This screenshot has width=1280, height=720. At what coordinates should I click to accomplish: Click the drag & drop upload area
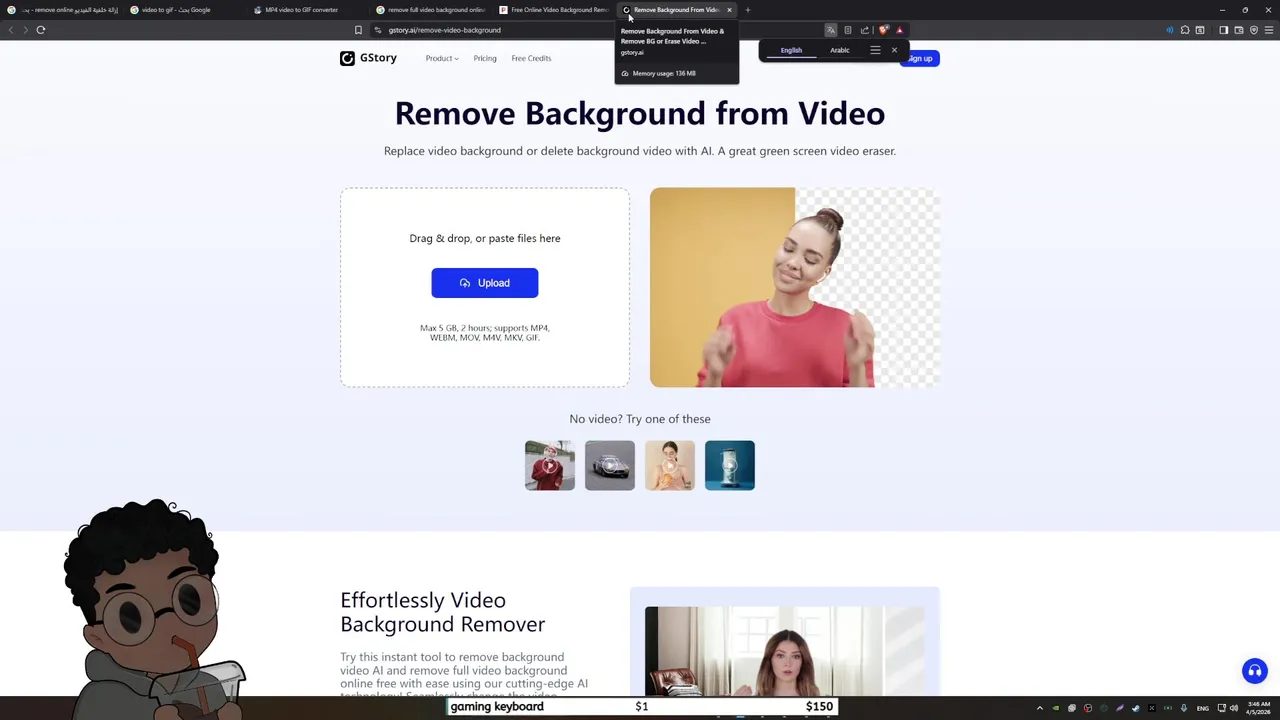pyautogui.click(x=485, y=287)
